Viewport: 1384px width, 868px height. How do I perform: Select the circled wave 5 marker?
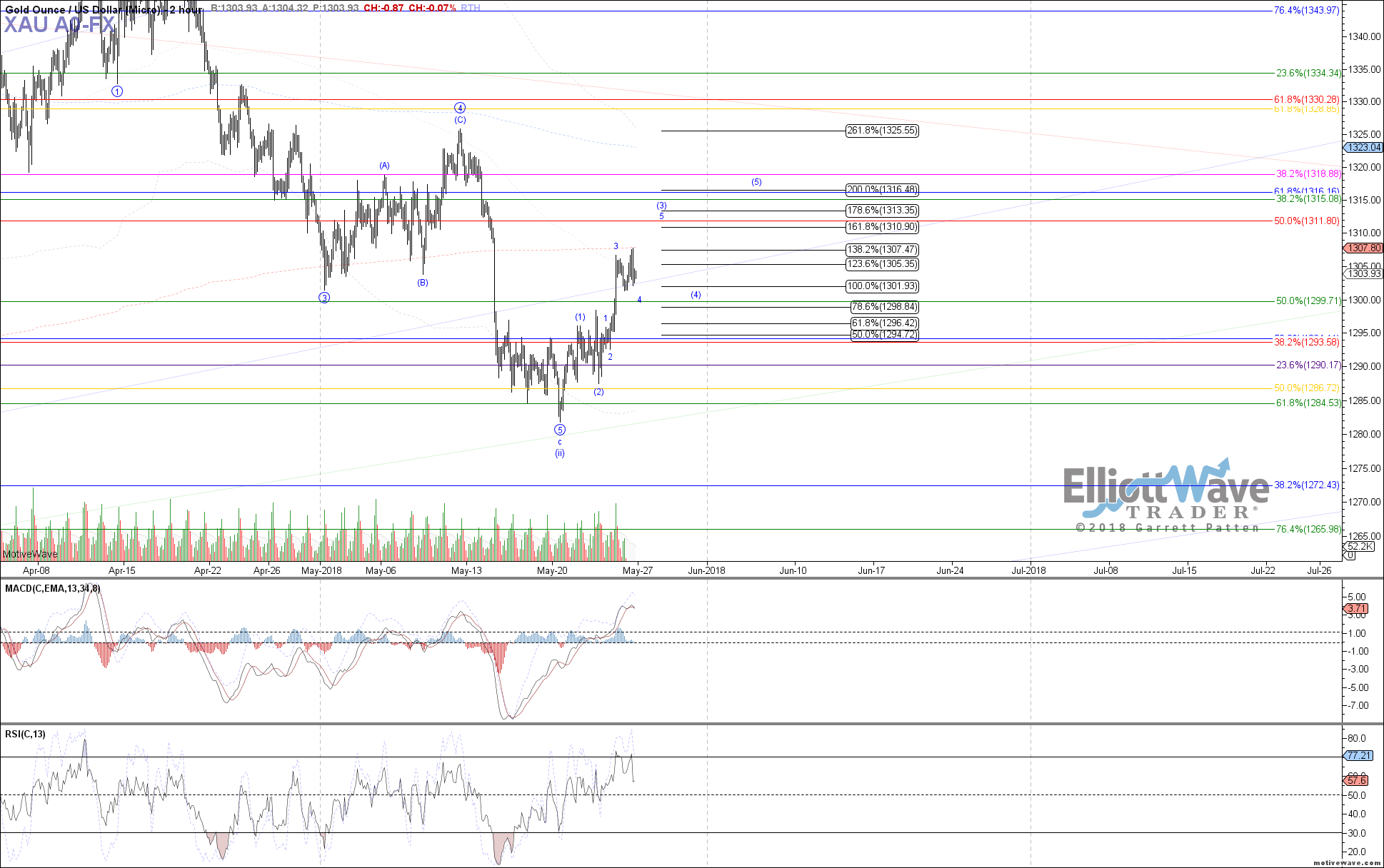click(560, 430)
